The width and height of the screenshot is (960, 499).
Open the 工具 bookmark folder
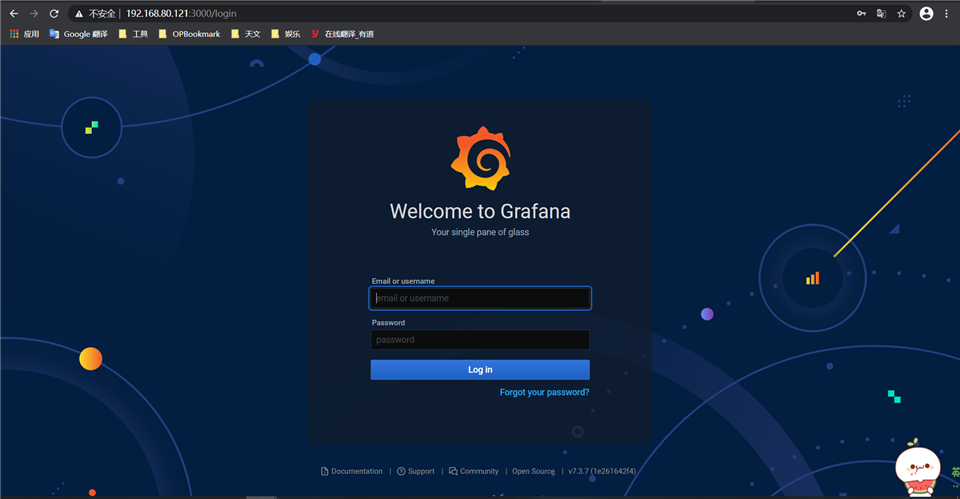pos(133,34)
